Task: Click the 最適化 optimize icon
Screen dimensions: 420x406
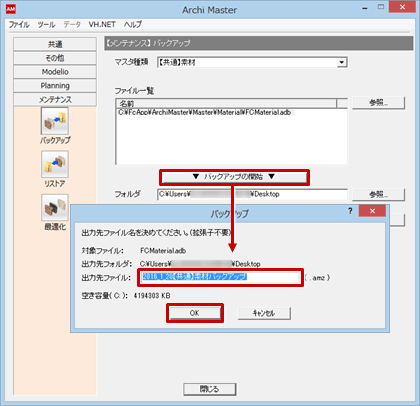Action: click(x=55, y=208)
